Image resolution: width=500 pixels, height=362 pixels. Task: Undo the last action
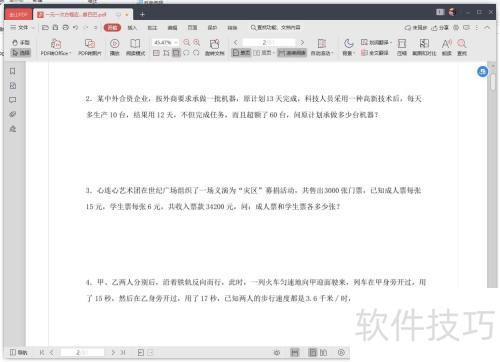point(76,28)
